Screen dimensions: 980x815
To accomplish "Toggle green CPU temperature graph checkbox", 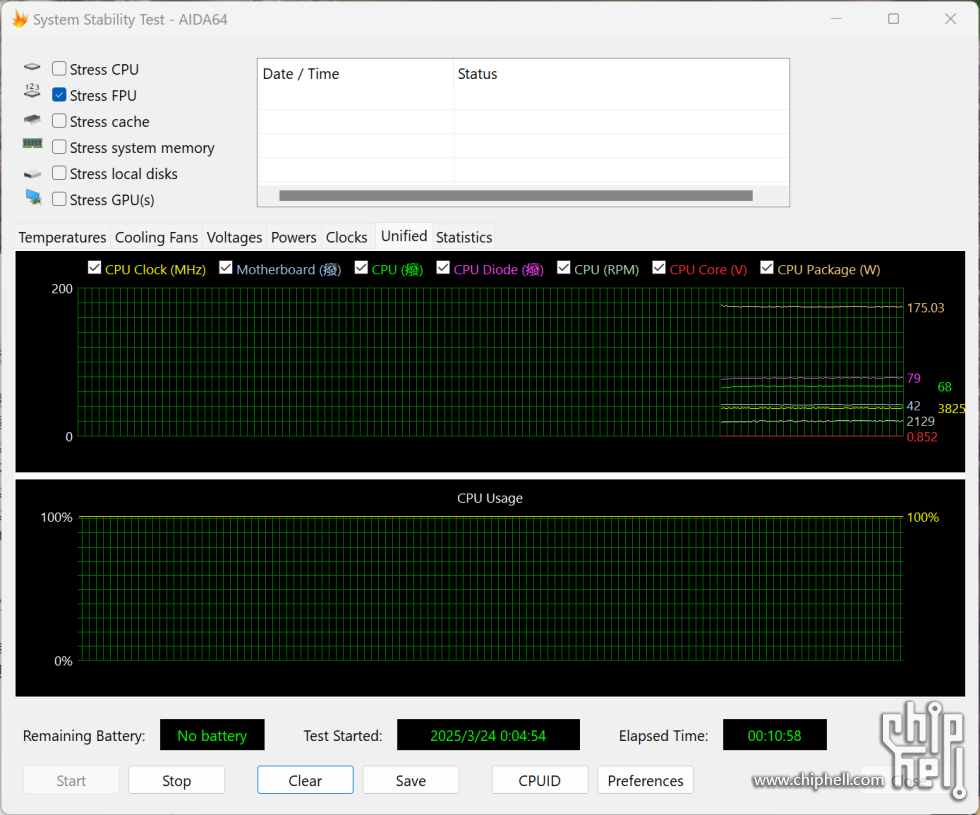I will point(361,268).
